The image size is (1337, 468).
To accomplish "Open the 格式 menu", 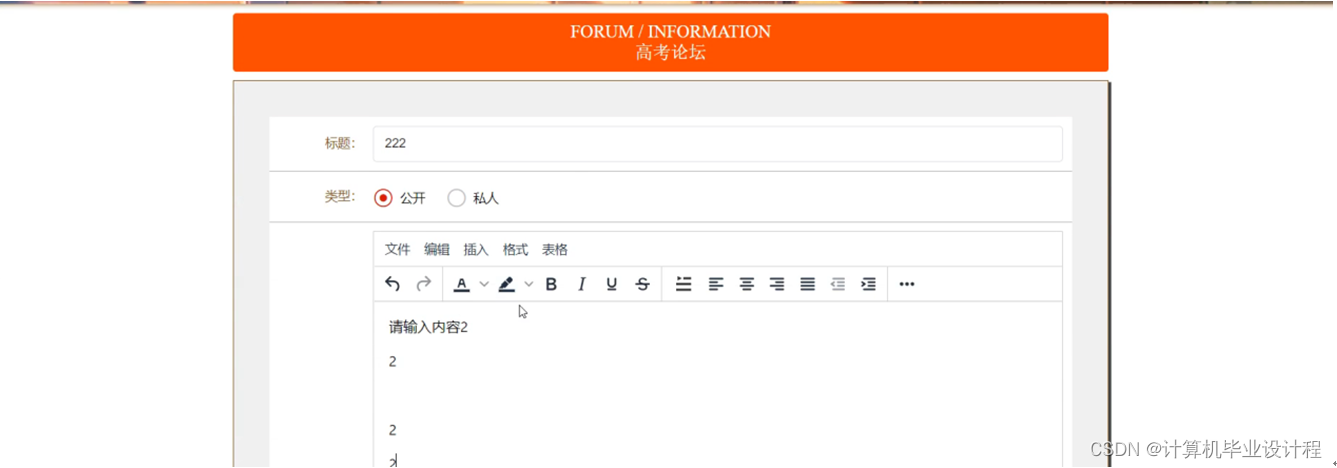I will point(515,249).
